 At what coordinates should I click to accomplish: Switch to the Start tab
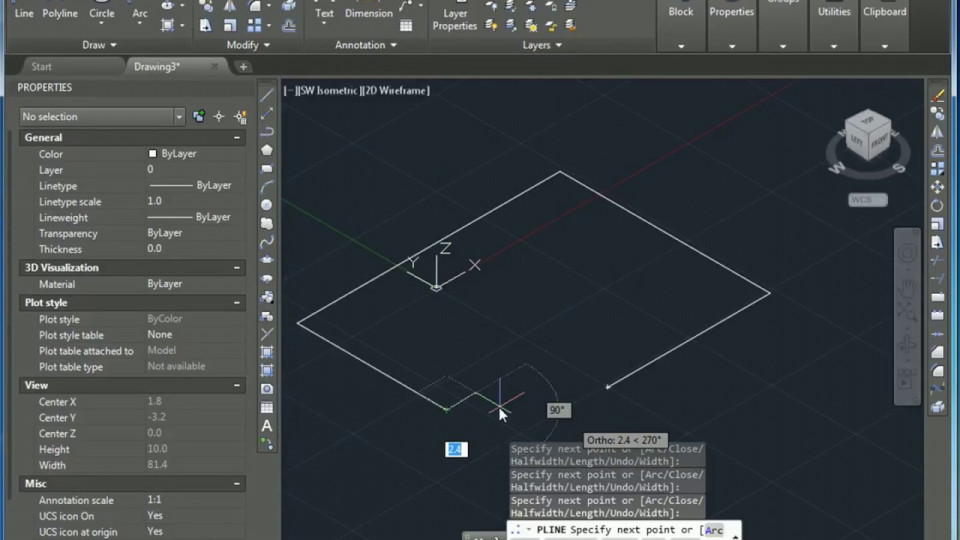point(42,66)
